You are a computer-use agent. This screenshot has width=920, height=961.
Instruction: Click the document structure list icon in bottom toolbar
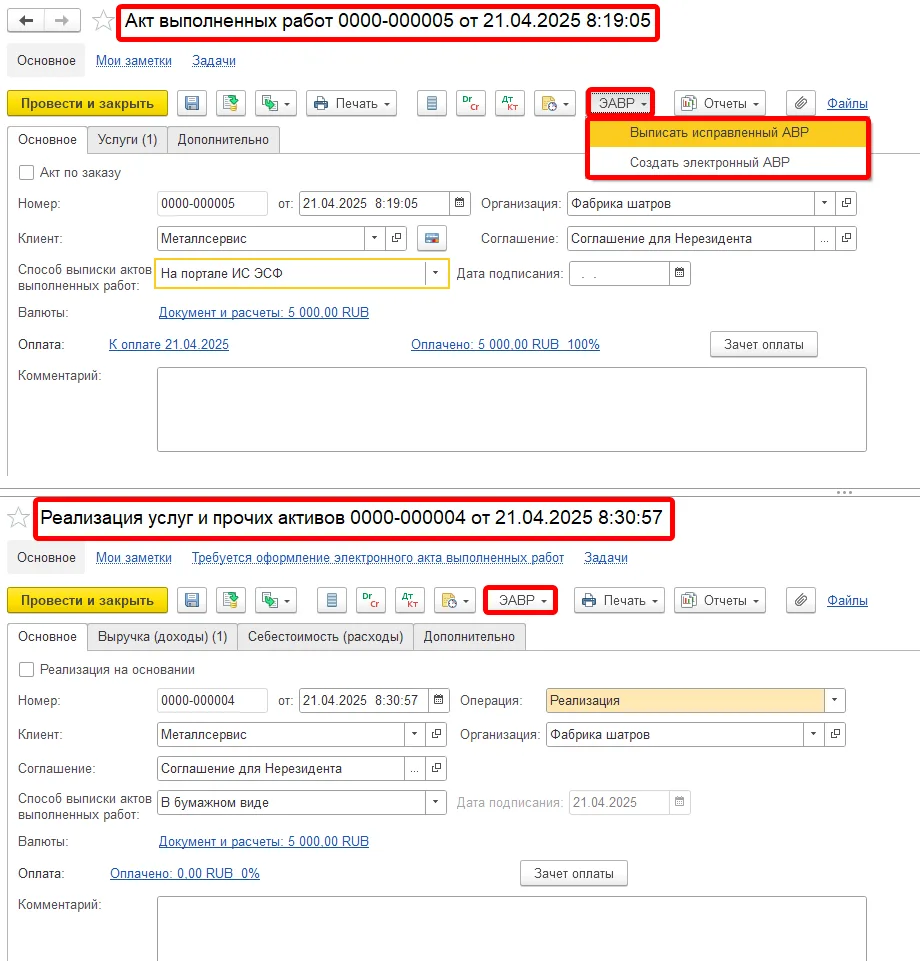coord(332,601)
